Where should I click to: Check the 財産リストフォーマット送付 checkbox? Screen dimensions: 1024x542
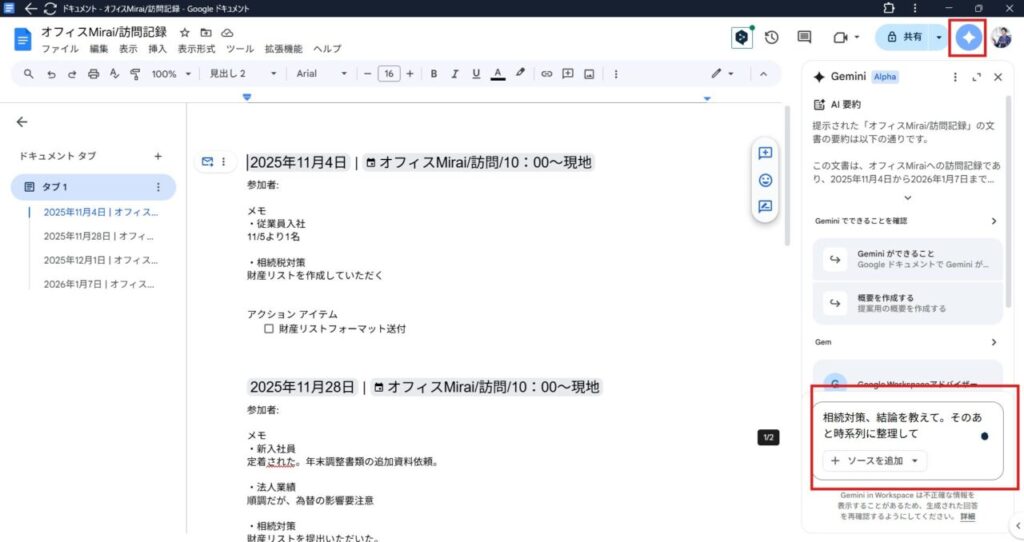click(268, 329)
